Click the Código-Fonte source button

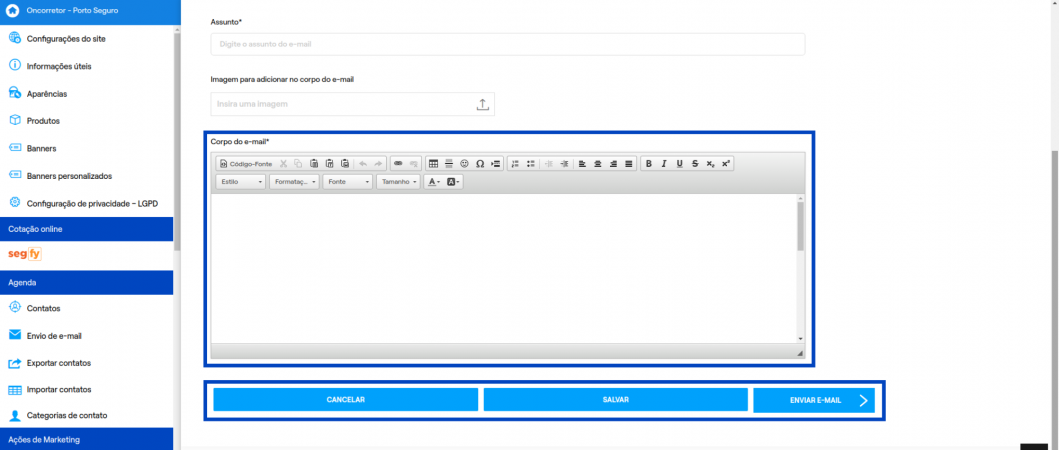pyautogui.click(x=247, y=164)
